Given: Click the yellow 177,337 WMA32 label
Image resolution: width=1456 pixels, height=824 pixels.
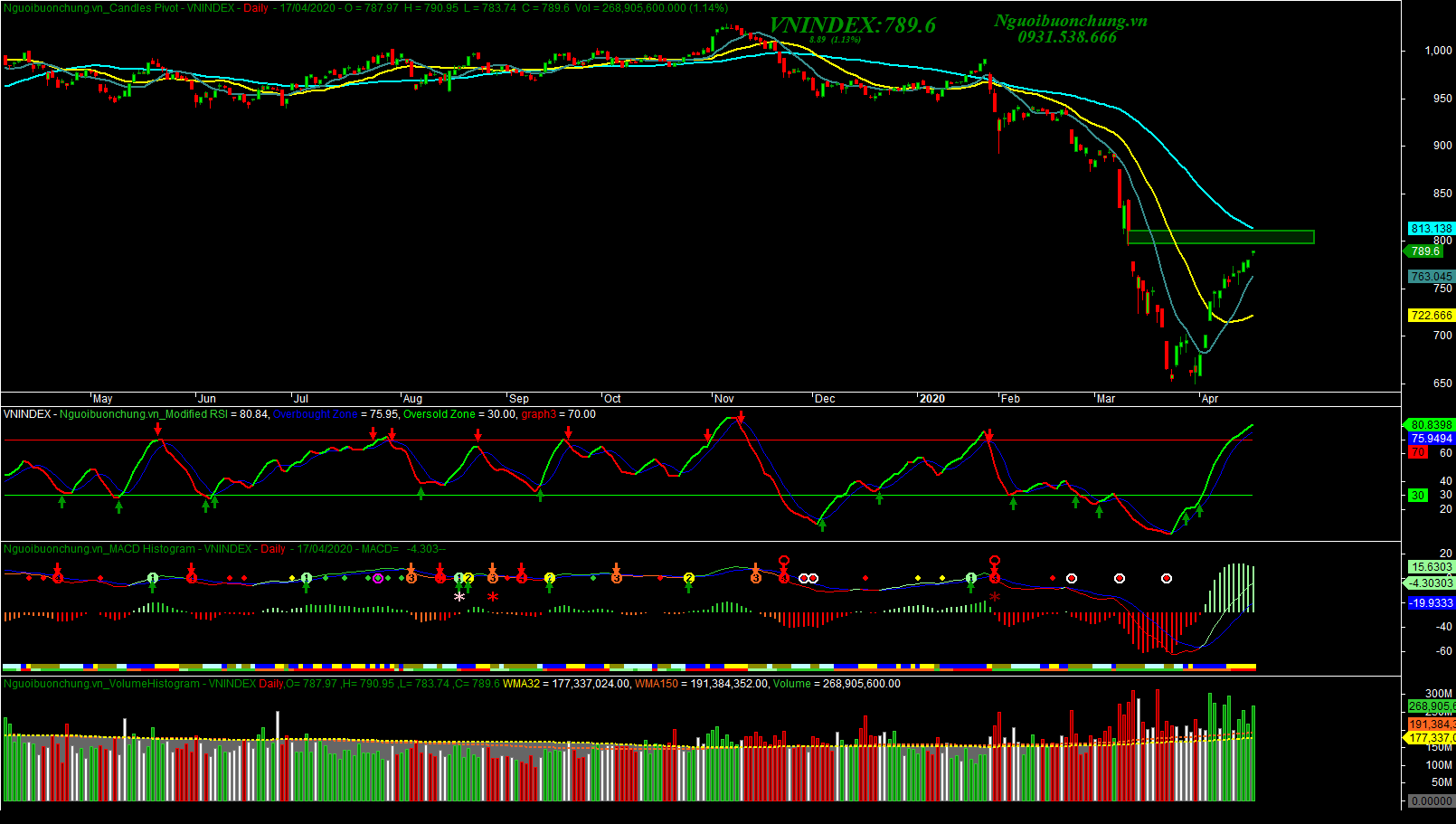Looking at the screenshot, I should pyautogui.click(x=1431, y=738).
